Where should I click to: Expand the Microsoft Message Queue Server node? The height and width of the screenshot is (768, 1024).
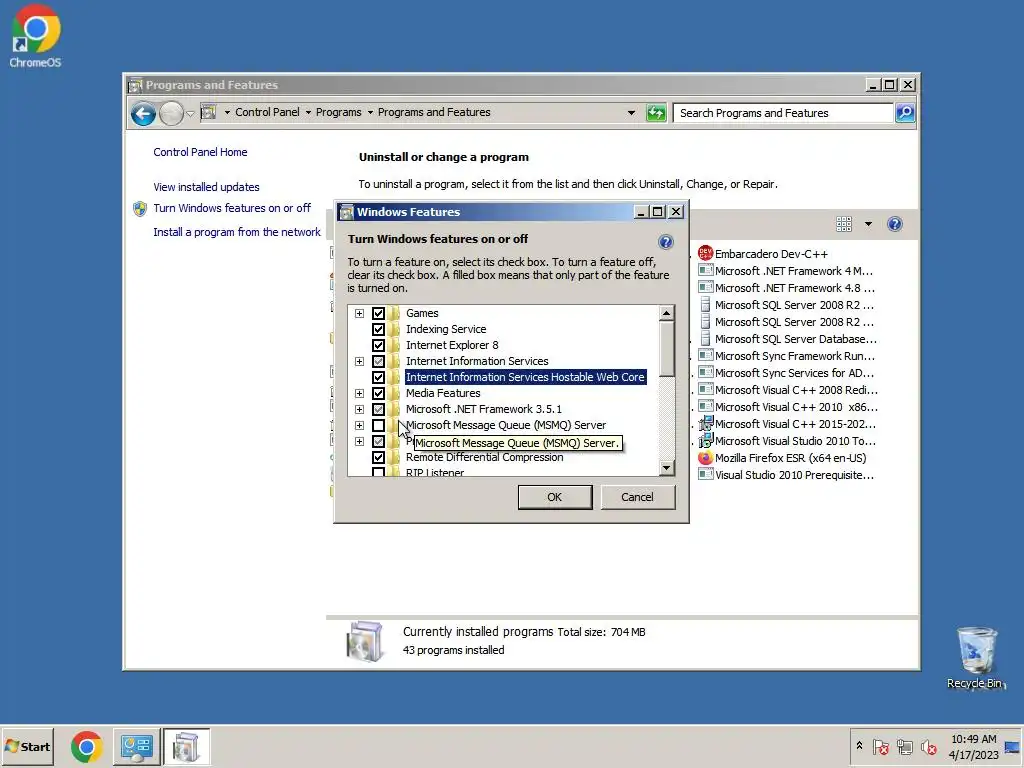click(359, 425)
